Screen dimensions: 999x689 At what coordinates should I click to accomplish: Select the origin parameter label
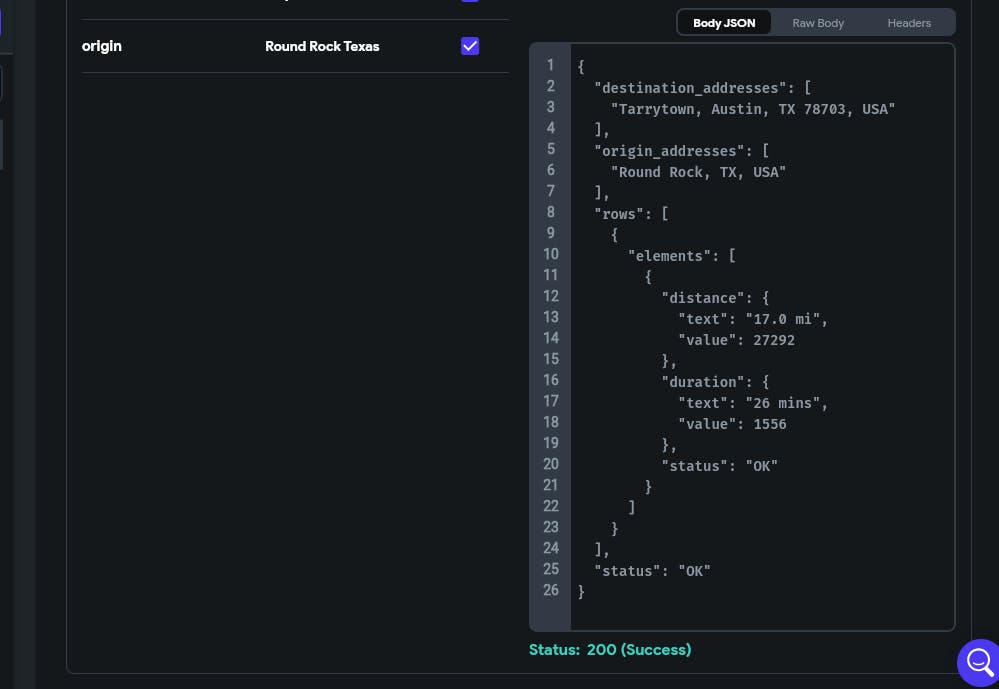pos(102,46)
